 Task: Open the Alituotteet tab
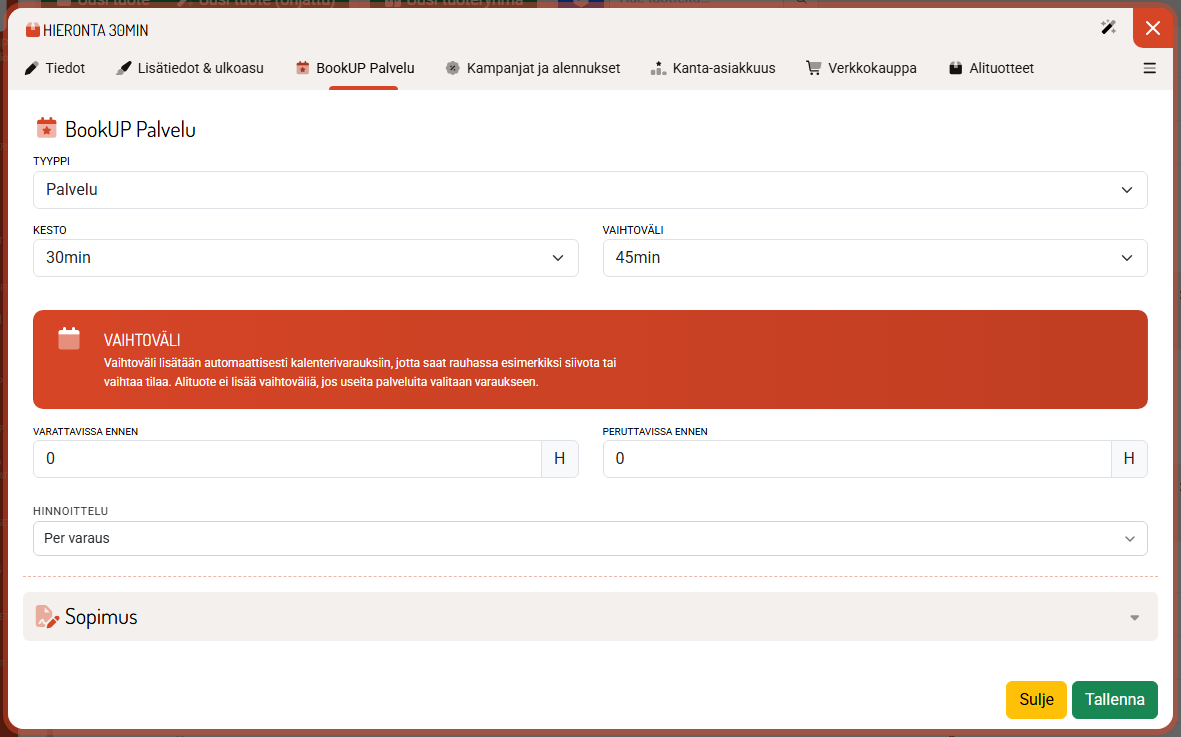(x=991, y=69)
